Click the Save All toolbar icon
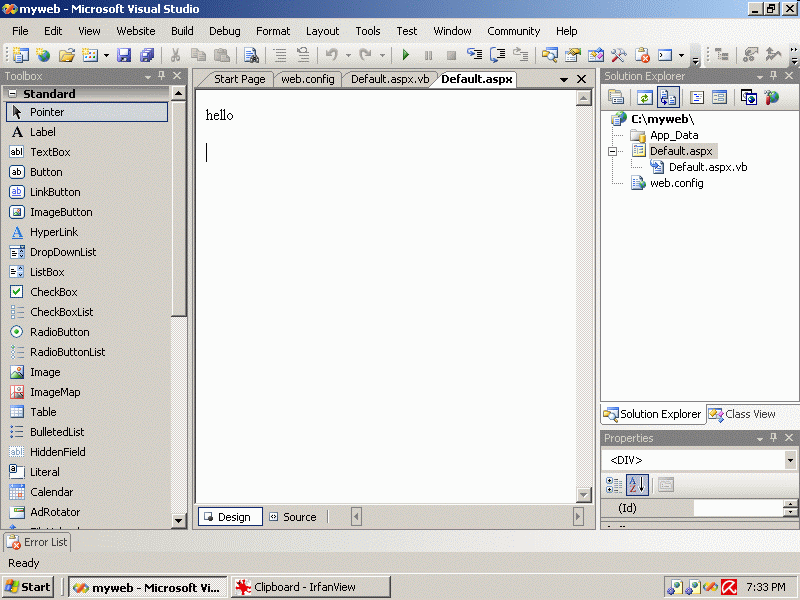This screenshot has height=600, width=800. 147,55
